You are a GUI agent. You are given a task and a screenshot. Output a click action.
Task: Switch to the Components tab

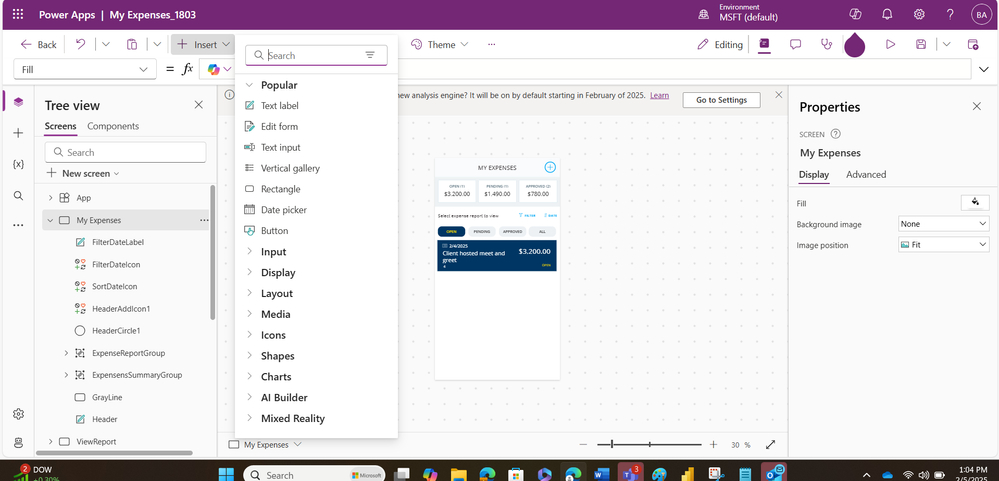113,126
